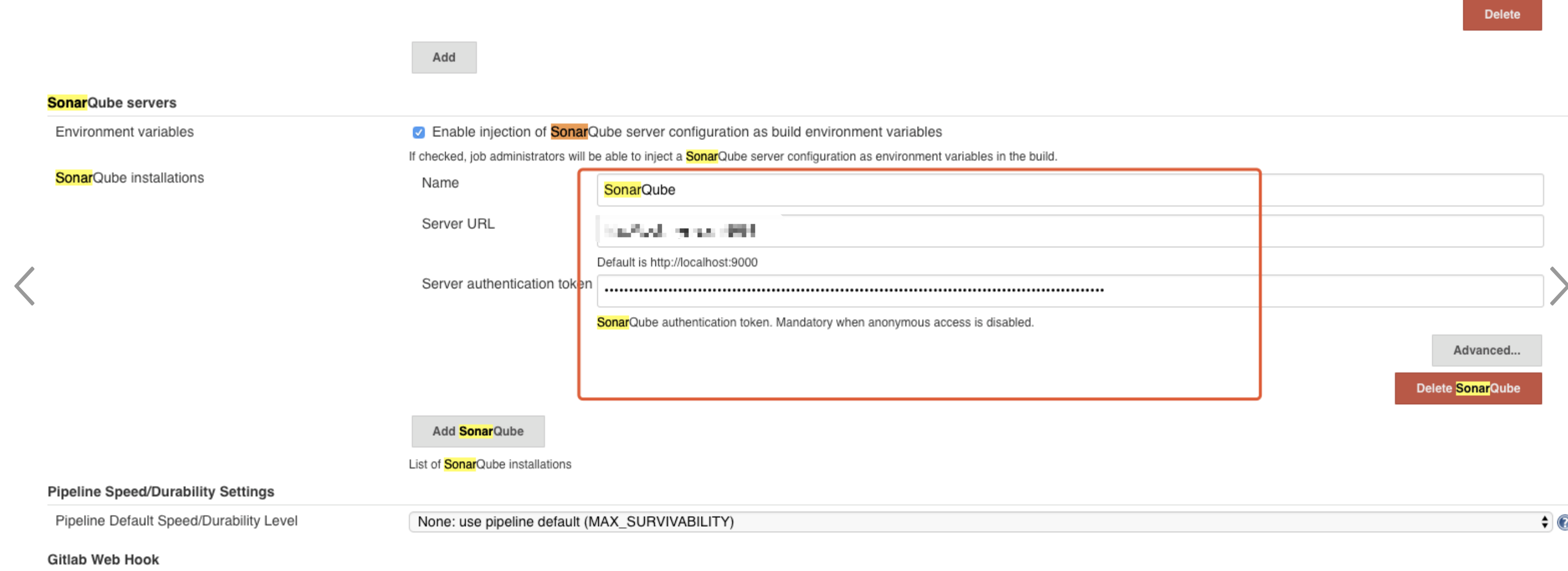
Task: Click Delete SonarQube button
Action: click(x=1468, y=388)
